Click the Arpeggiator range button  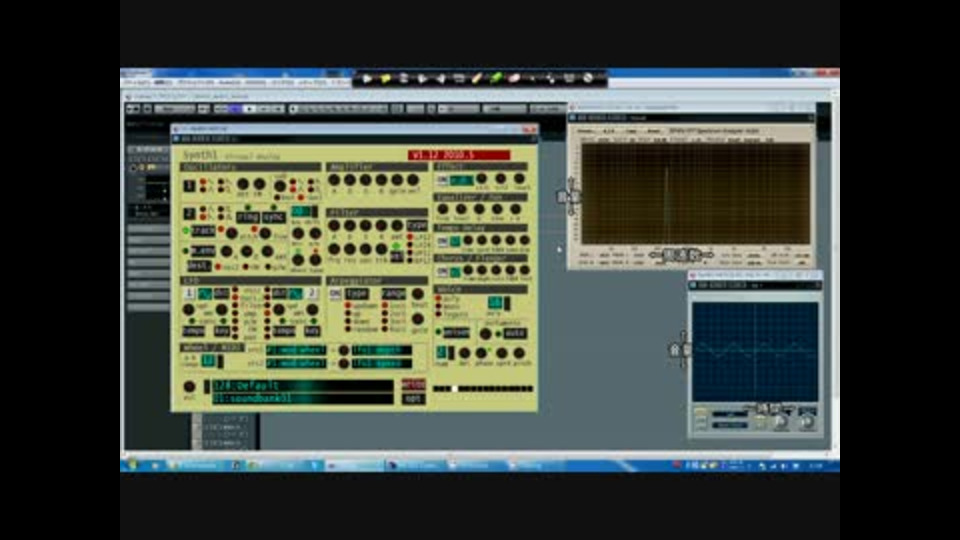click(393, 294)
